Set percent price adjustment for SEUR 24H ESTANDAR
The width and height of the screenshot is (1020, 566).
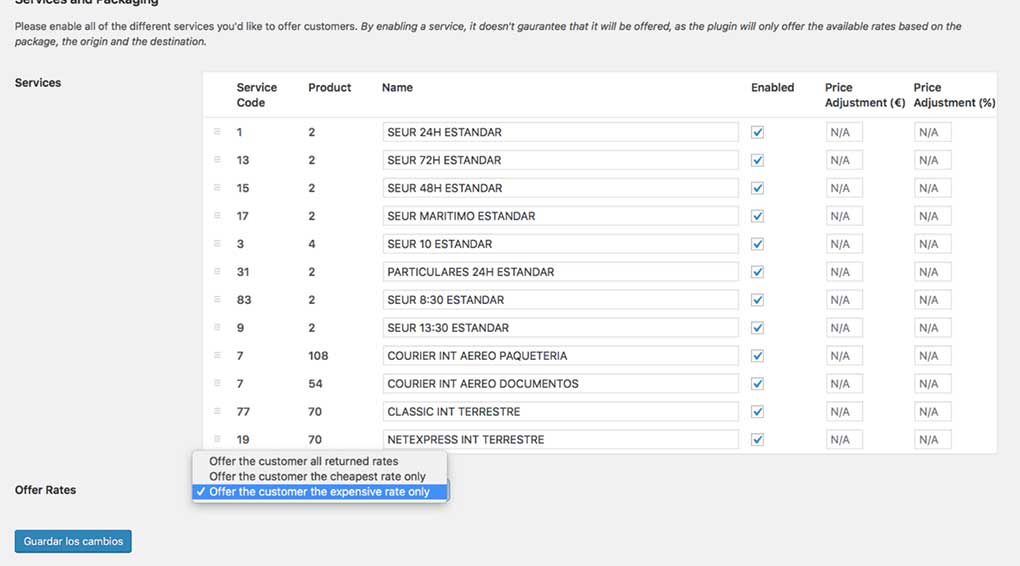pos(933,132)
